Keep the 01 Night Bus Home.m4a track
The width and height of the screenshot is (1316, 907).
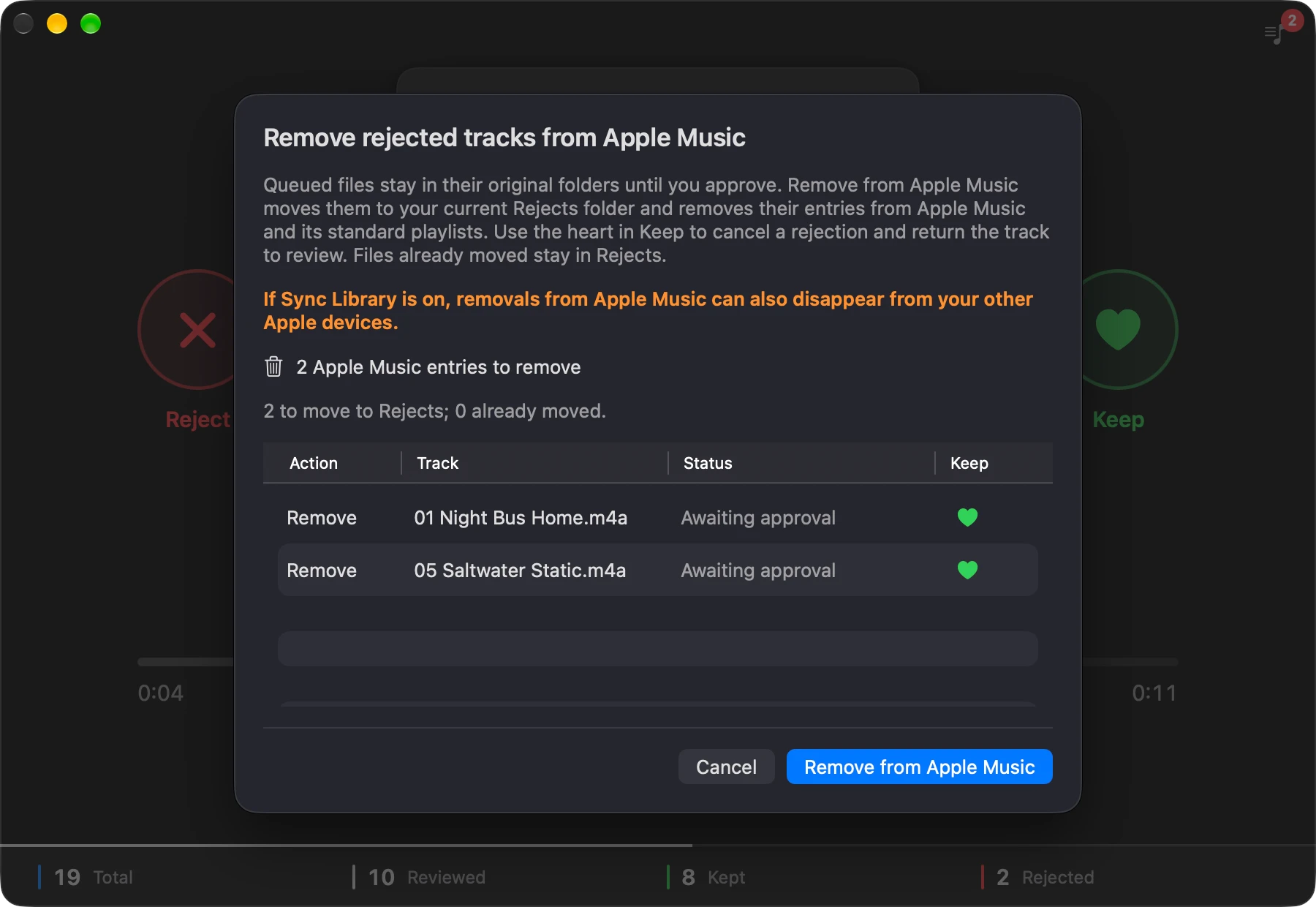click(x=967, y=517)
